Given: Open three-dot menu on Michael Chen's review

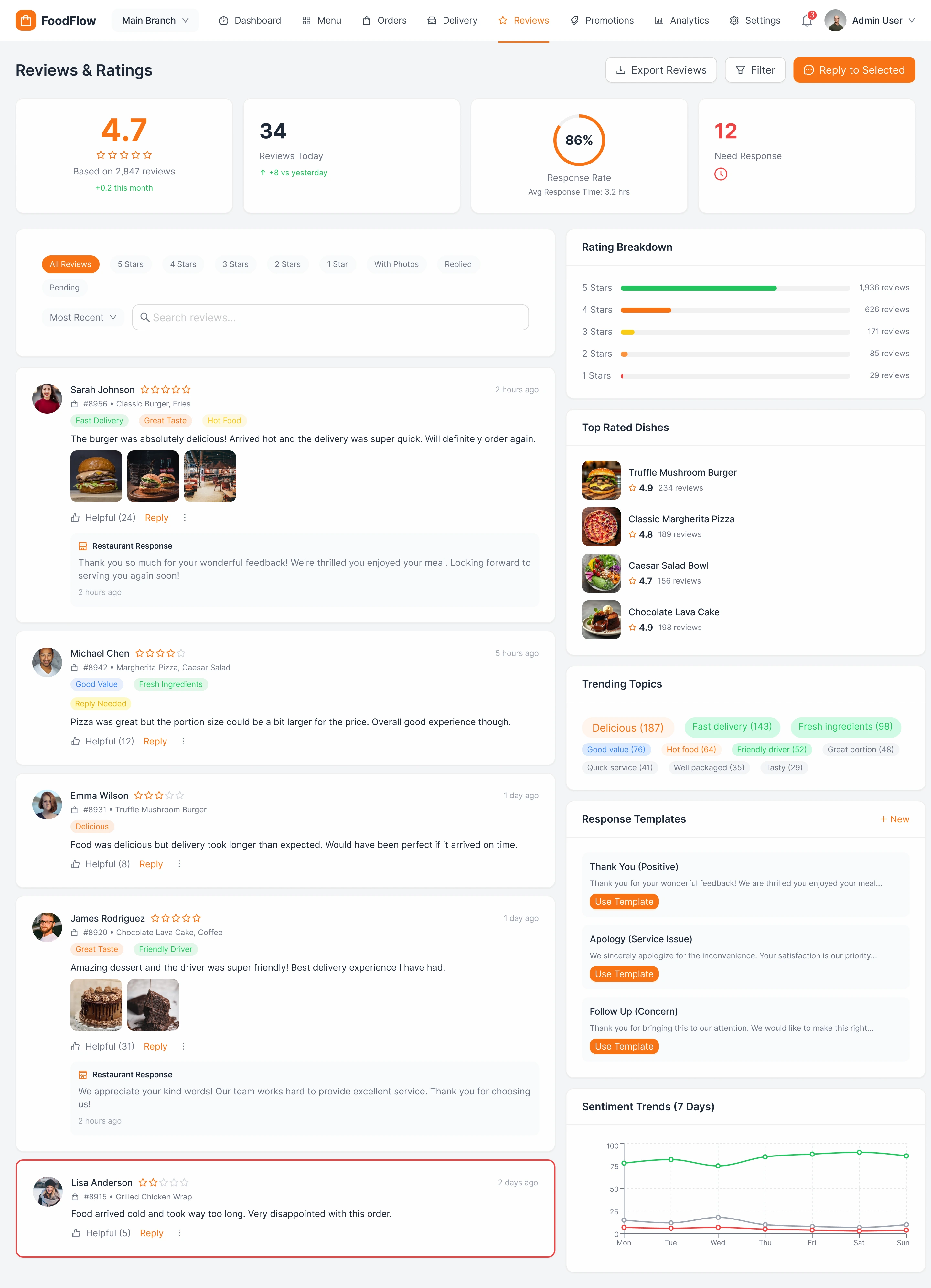Looking at the screenshot, I should point(184,741).
